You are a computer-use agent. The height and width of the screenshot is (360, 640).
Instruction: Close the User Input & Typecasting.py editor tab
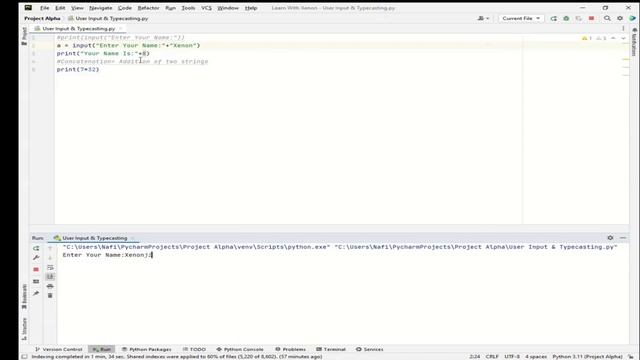point(121,29)
